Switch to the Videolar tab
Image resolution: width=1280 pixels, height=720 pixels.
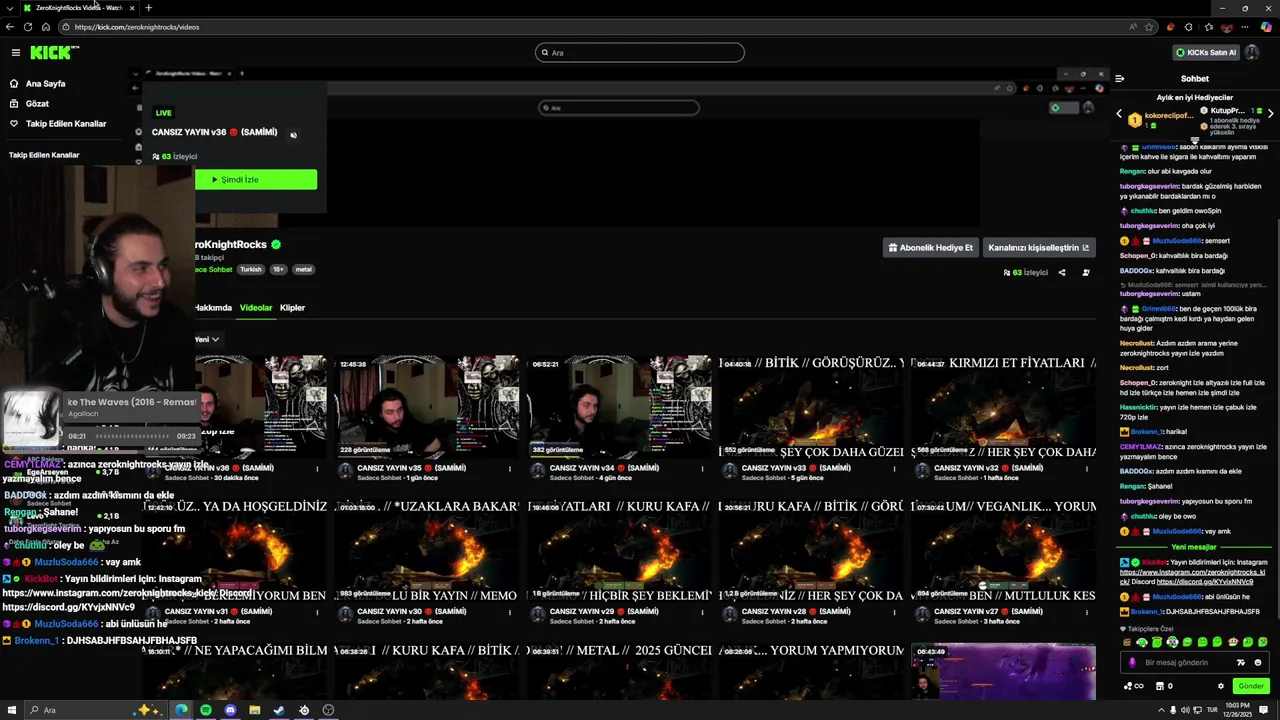pyautogui.click(x=256, y=308)
